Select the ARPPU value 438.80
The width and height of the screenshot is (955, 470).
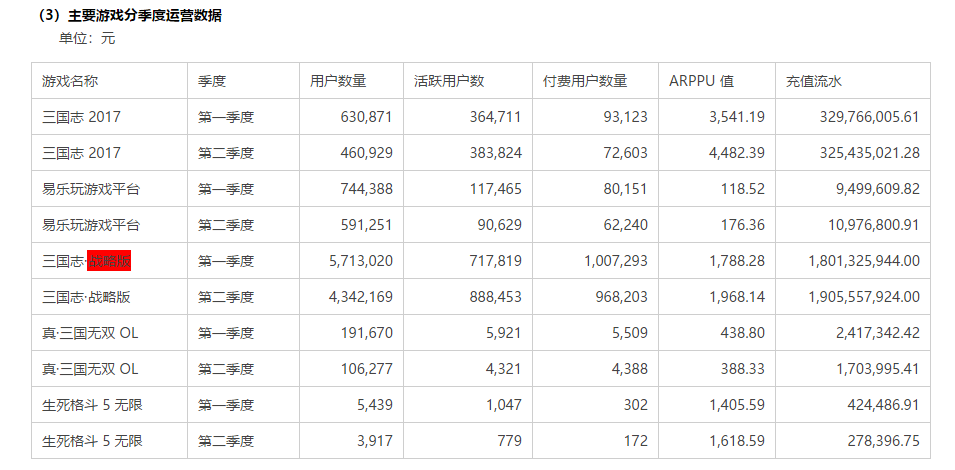click(745, 334)
